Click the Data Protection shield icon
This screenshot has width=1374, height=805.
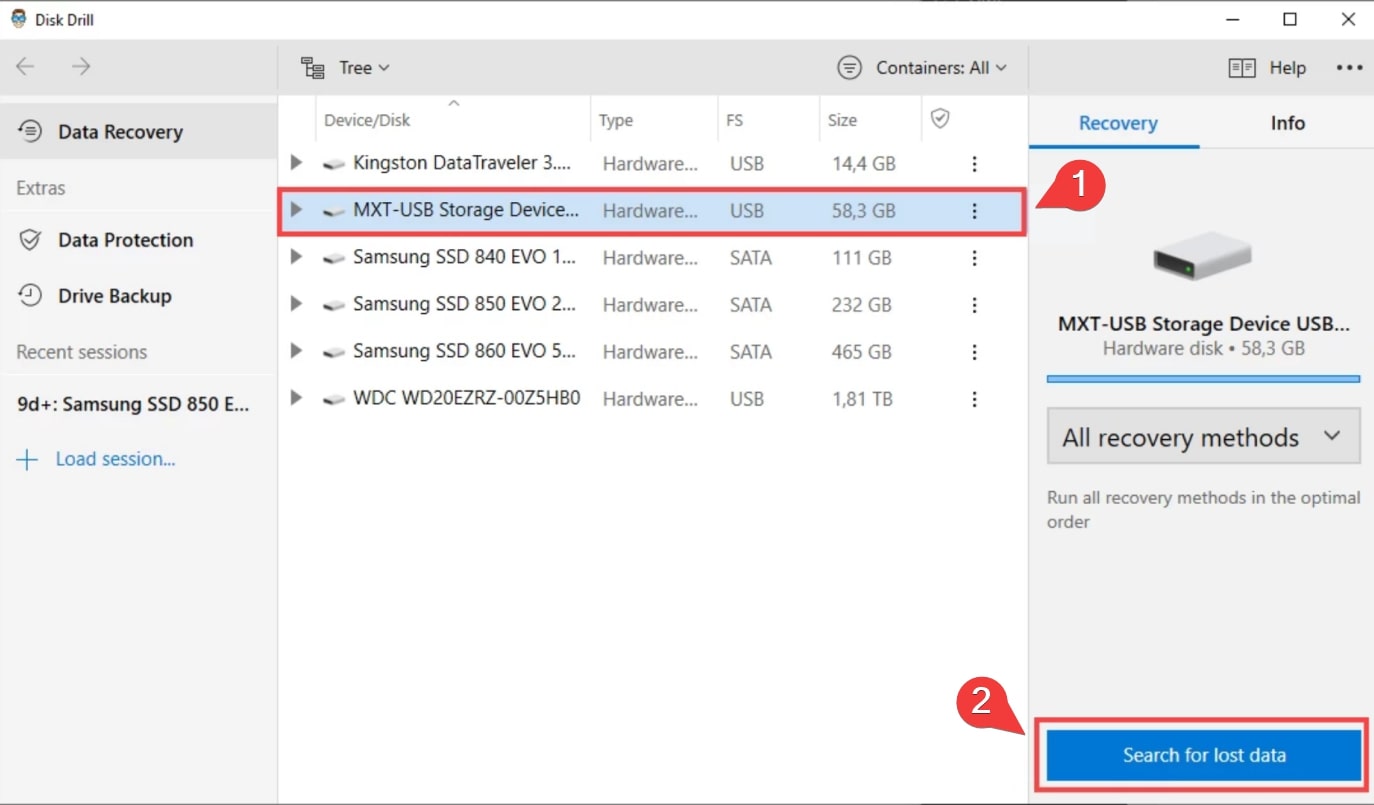click(x=31, y=240)
